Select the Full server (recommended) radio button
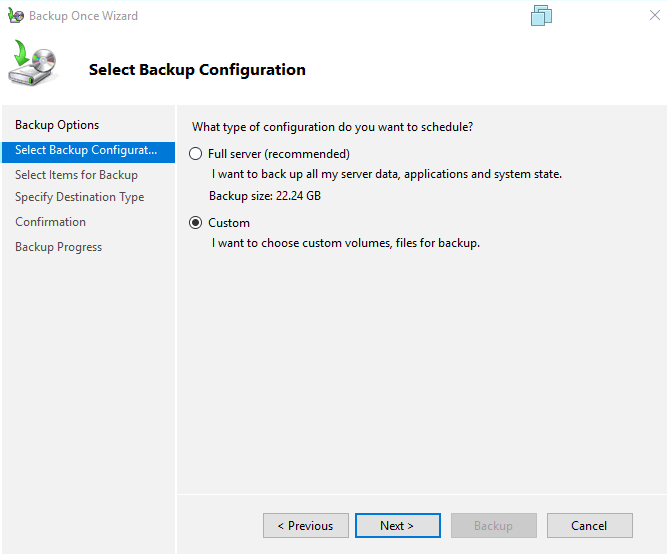This screenshot has height=554, width=667. [196, 154]
